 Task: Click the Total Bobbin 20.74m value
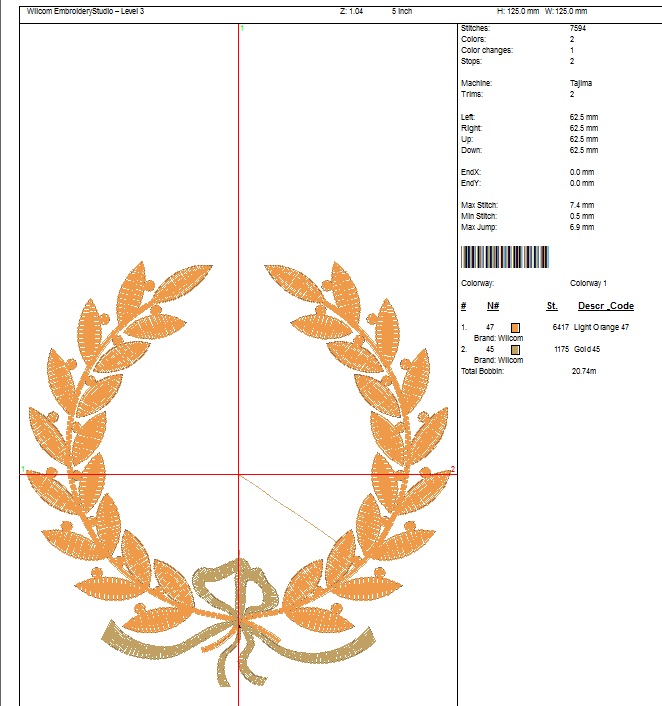tap(583, 371)
